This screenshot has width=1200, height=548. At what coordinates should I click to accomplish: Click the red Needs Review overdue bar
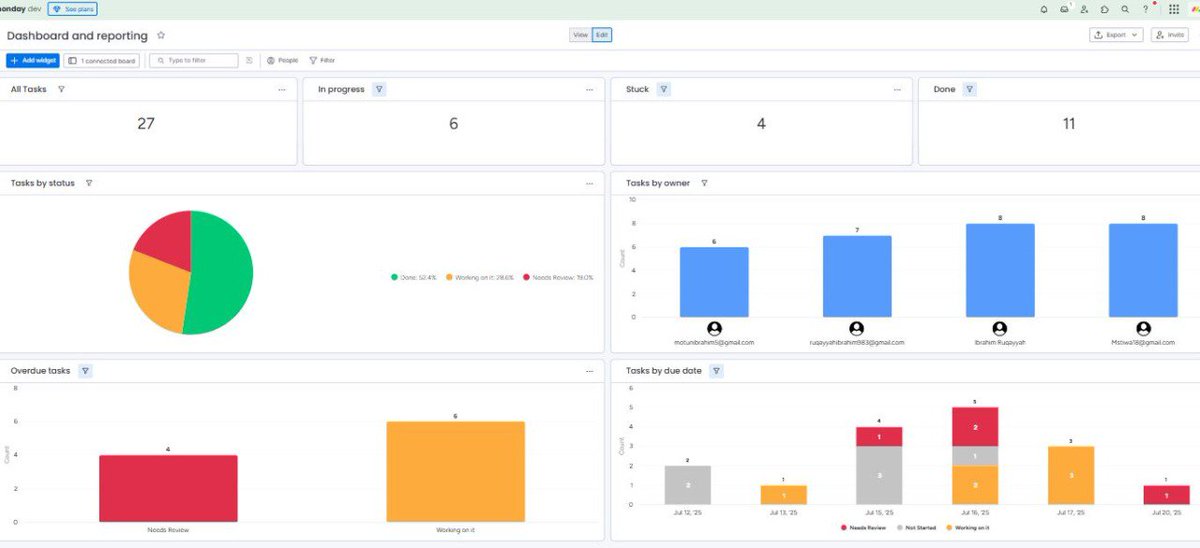(168, 488)
